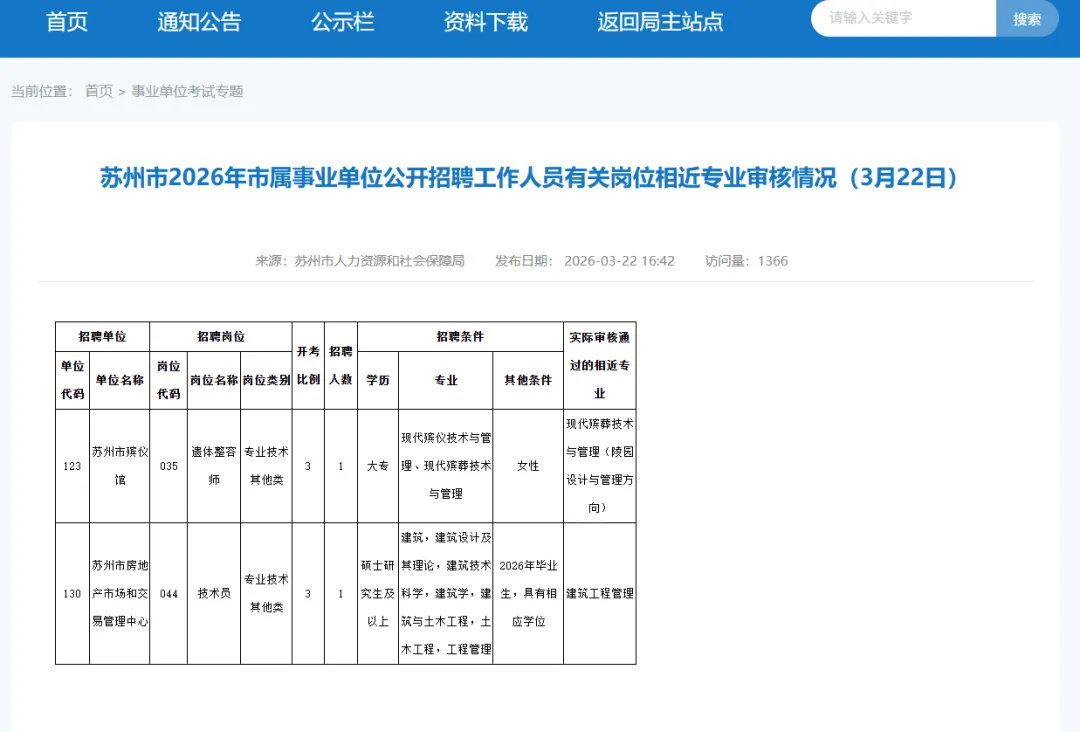Click the 遗体整容师 position cell
1080x732 pixels.
(214, 466)
